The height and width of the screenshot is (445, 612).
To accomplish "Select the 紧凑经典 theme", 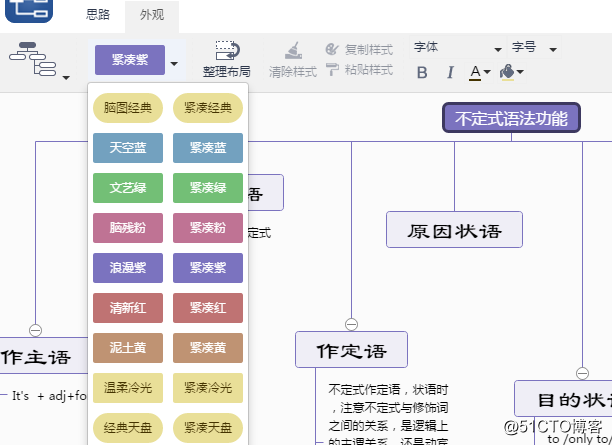I will point(208,108).
